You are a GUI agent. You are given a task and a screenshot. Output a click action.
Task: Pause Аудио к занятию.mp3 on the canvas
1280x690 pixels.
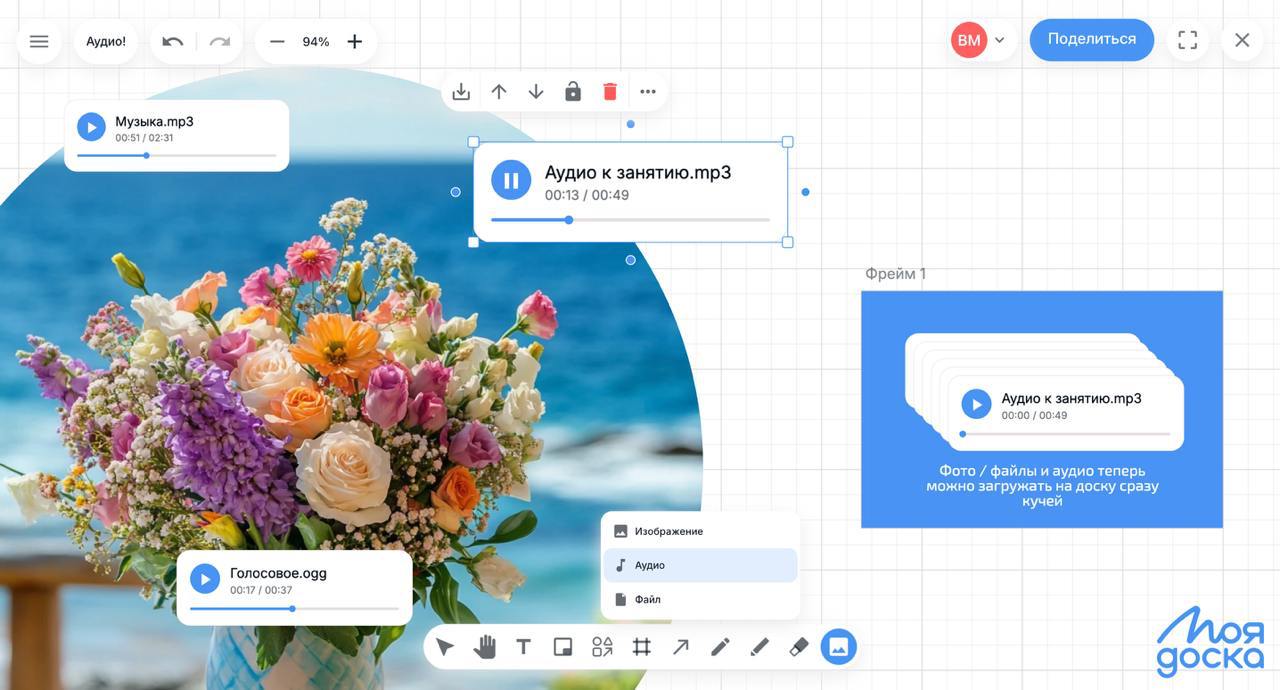511,180
